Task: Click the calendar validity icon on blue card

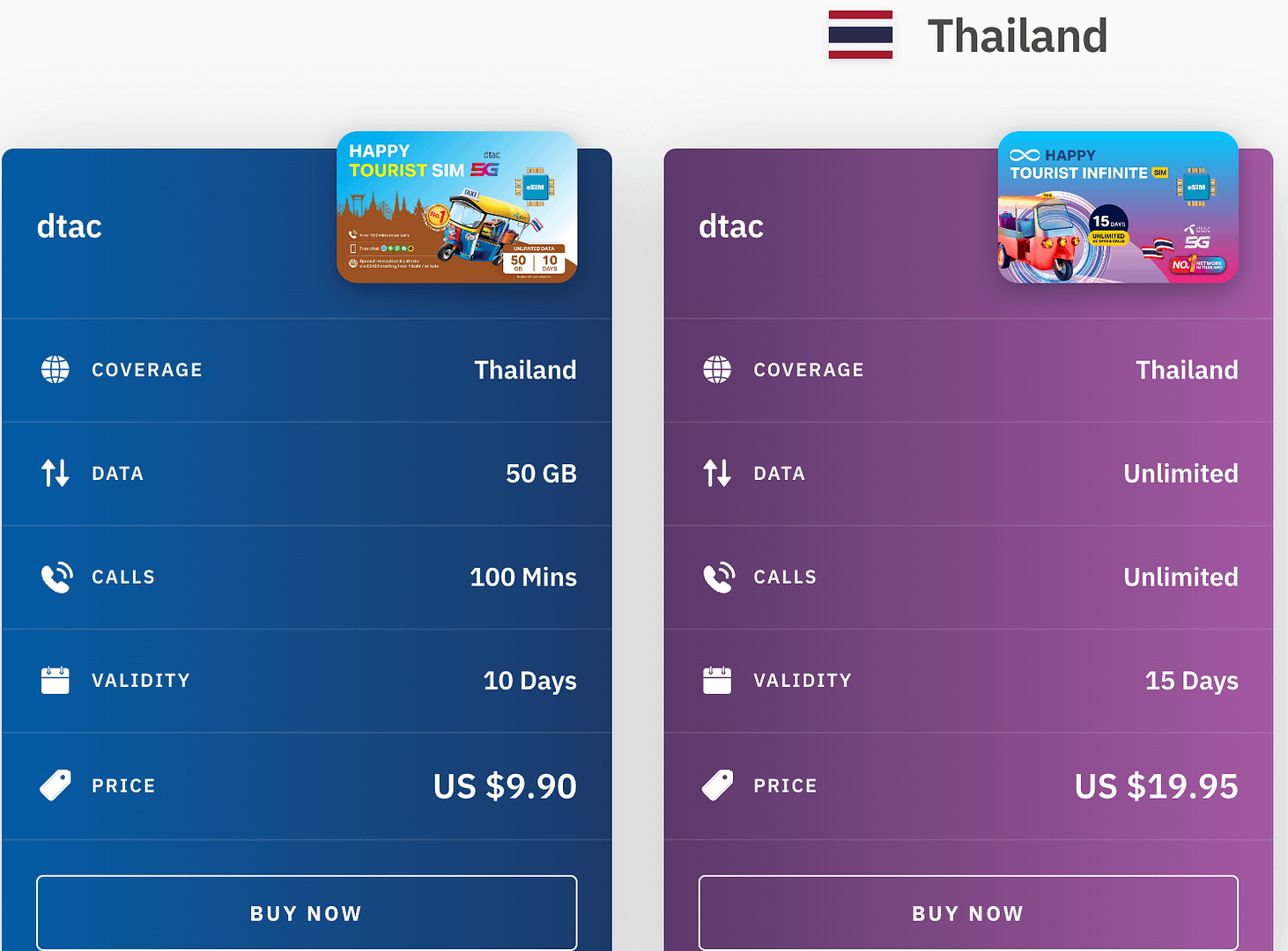Action: (x=56, y=681)
